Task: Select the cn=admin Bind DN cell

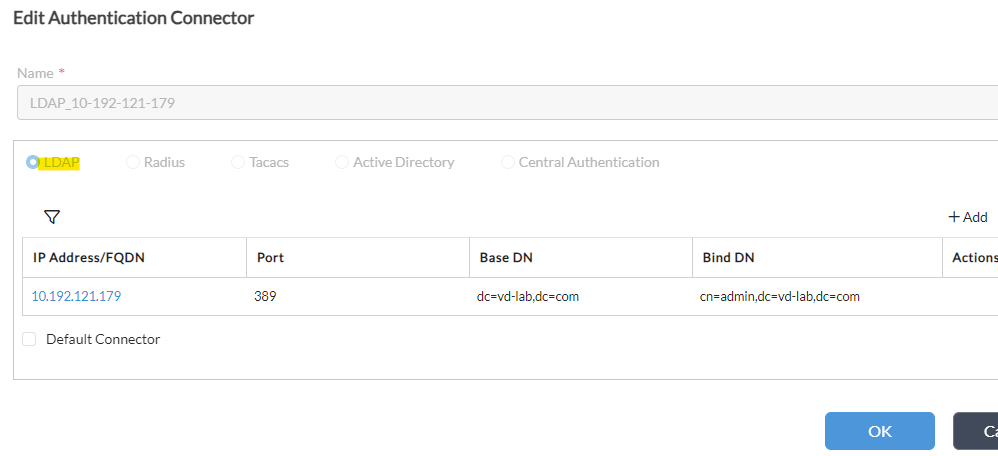Action: [x=817, y=296]
